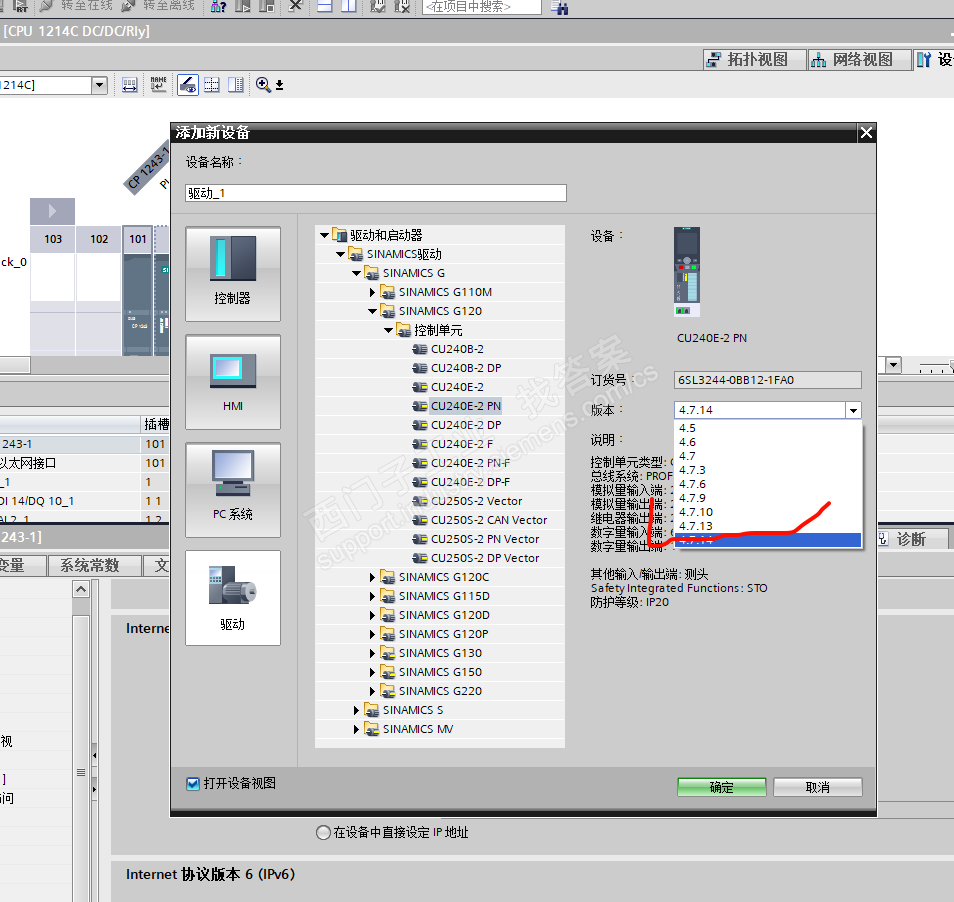
Task: Click the column layout toolbar icon
Action: tap(235, 85)
